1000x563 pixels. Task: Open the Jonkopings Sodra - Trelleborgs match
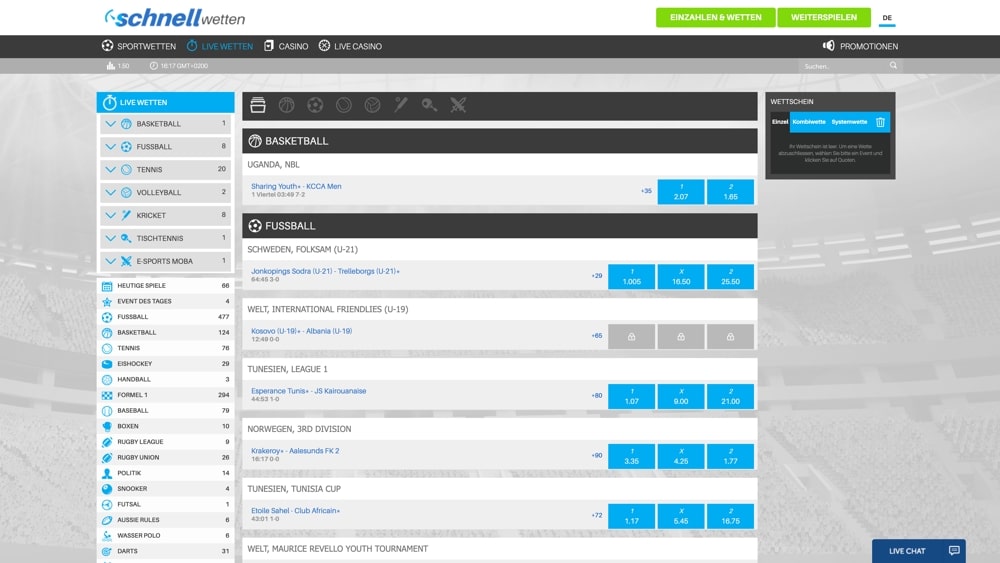(325, 272)
